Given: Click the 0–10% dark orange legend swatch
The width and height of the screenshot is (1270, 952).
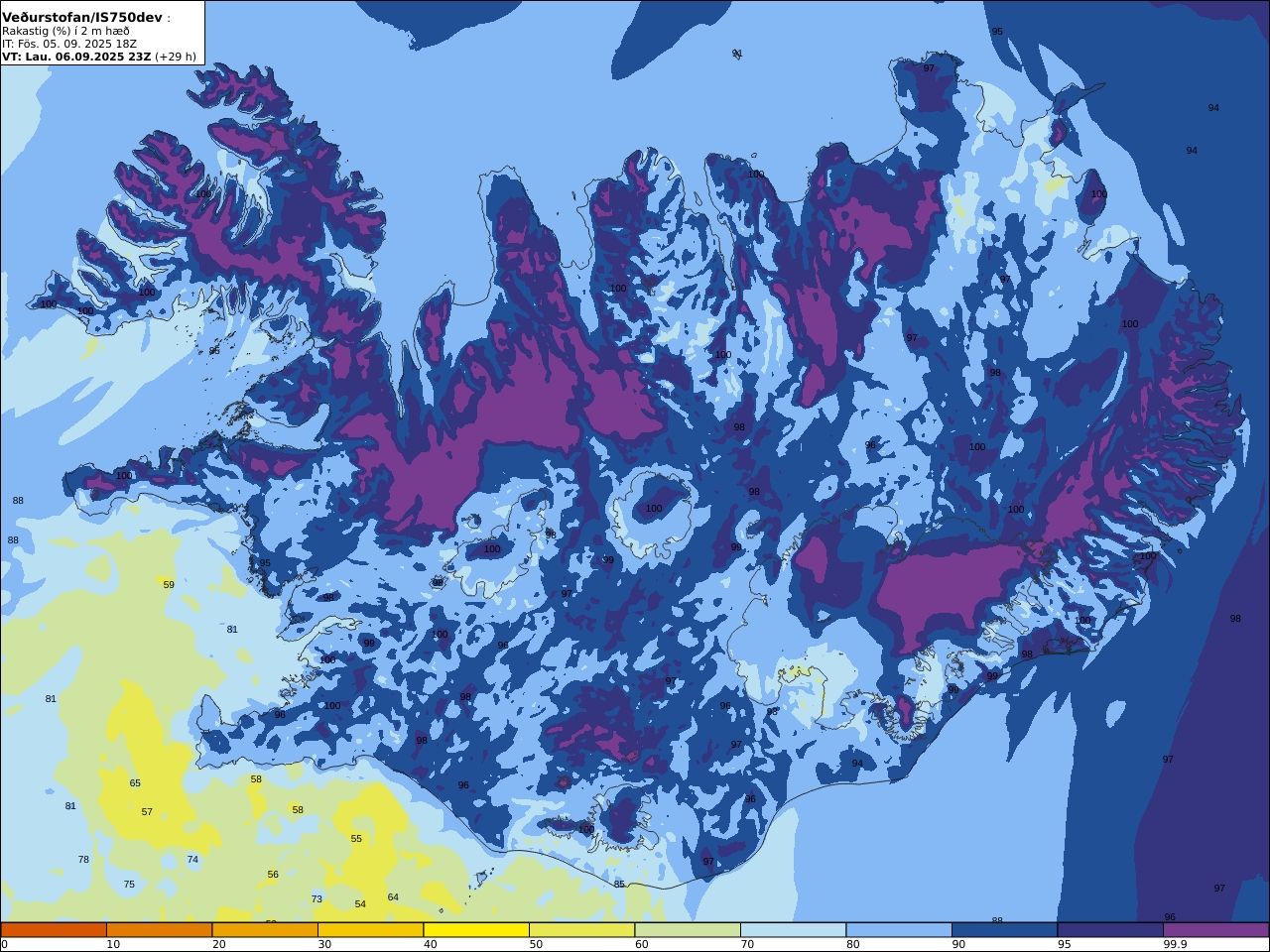Looking at the screenshot, I should 54,929.
